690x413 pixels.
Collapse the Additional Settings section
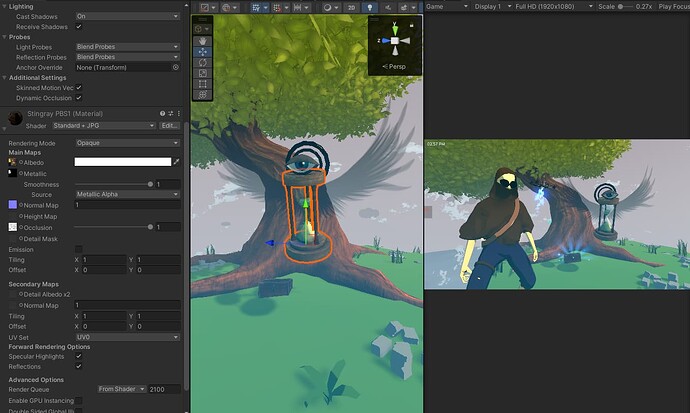pyautogui.click(x=4, y=77)
